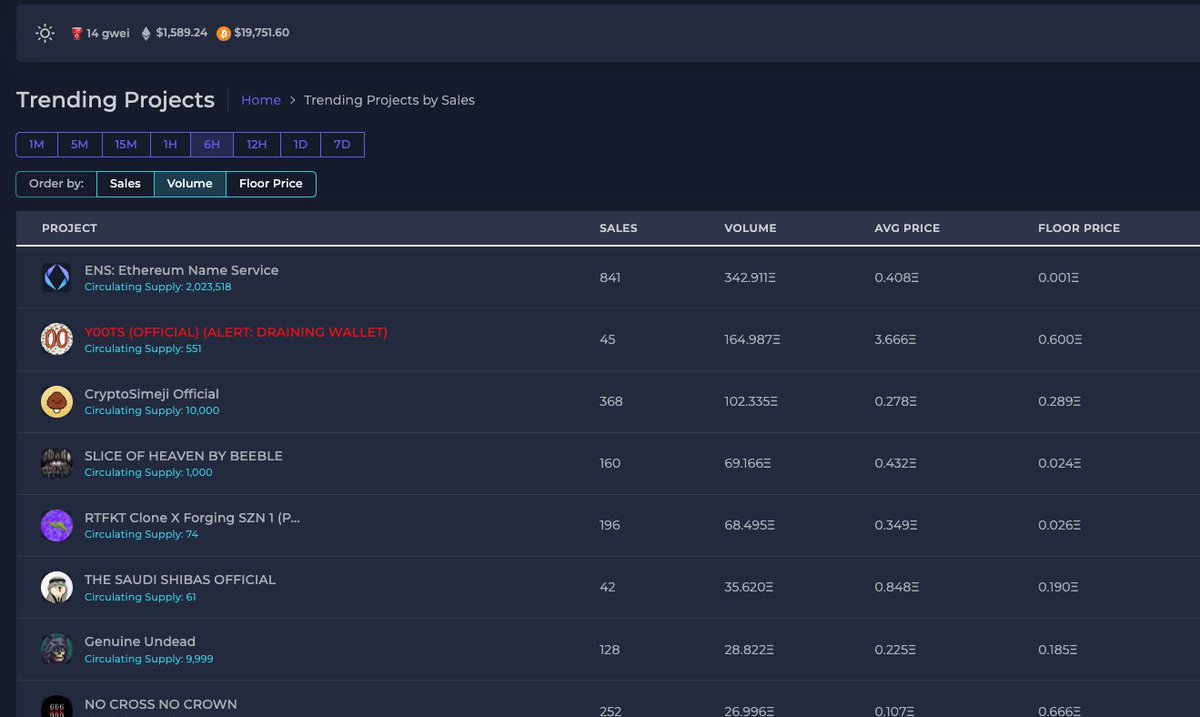Open SLICE OF HEAVEN BY BEEBLE name
This screenshot has height=717, width=1200.
pyautogui.click(x=184, y=456)
